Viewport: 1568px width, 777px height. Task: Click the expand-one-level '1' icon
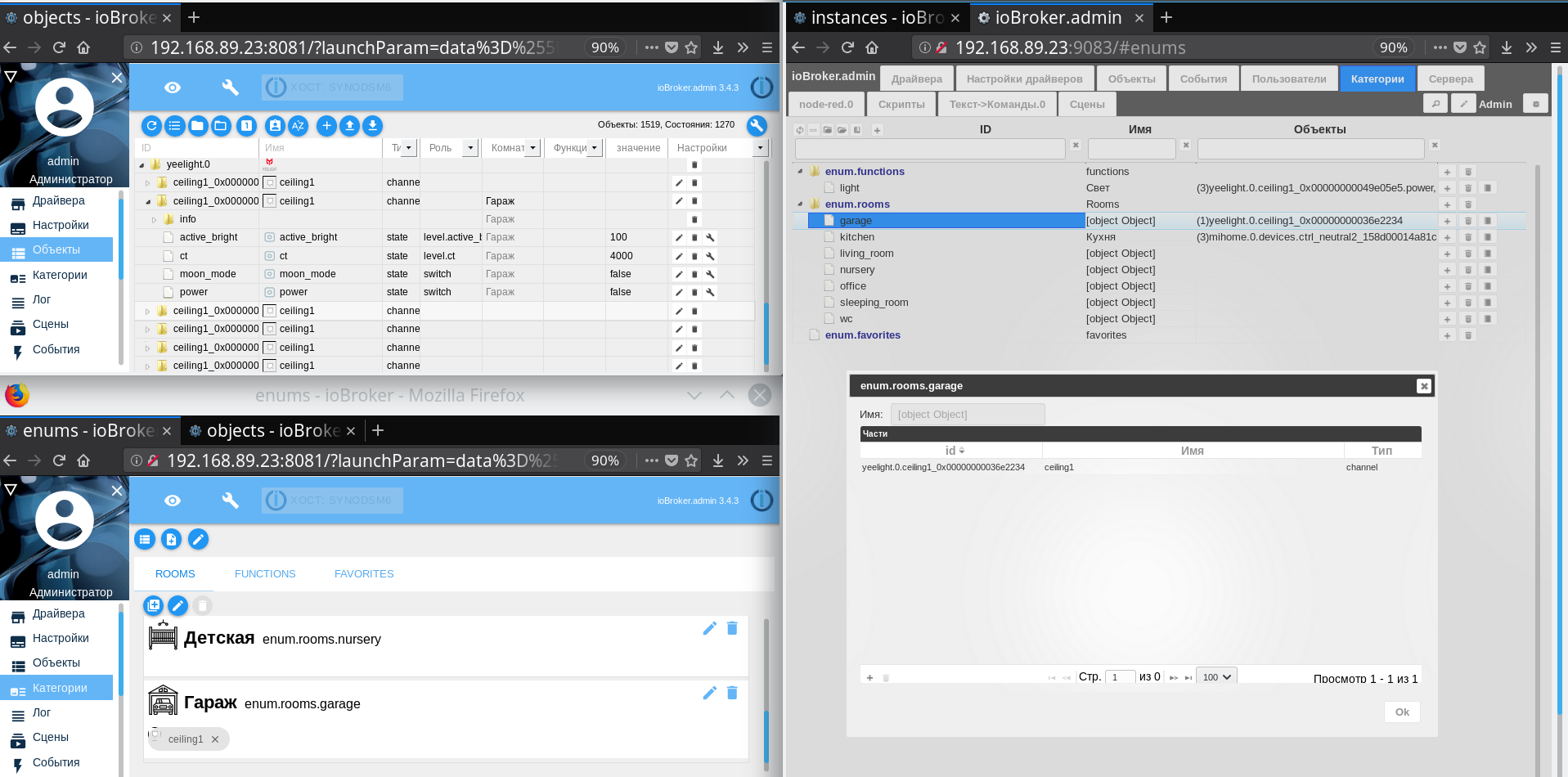tap(246, 125)
